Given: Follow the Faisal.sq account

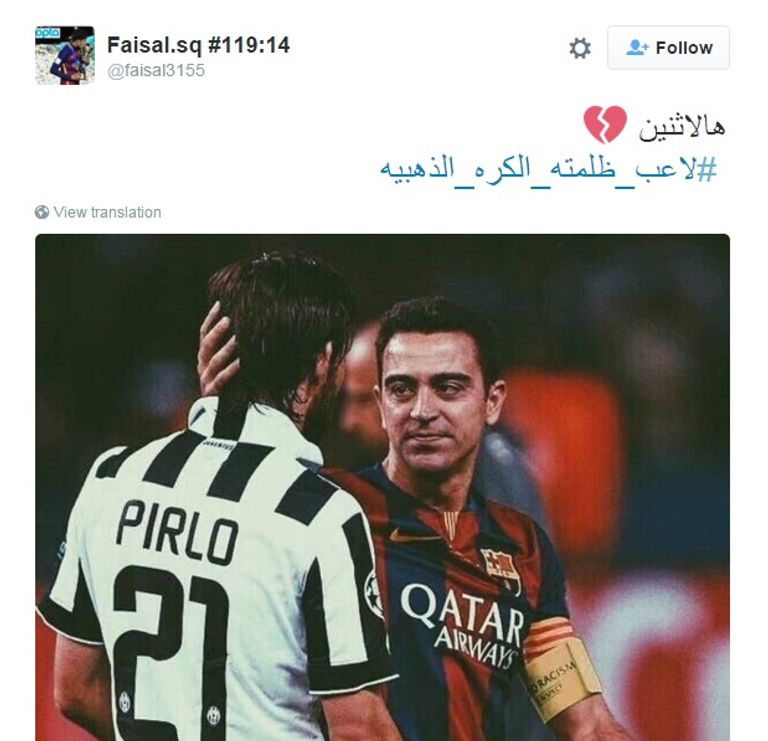Looking at the screenshot, I should click(x=668, y=48).
